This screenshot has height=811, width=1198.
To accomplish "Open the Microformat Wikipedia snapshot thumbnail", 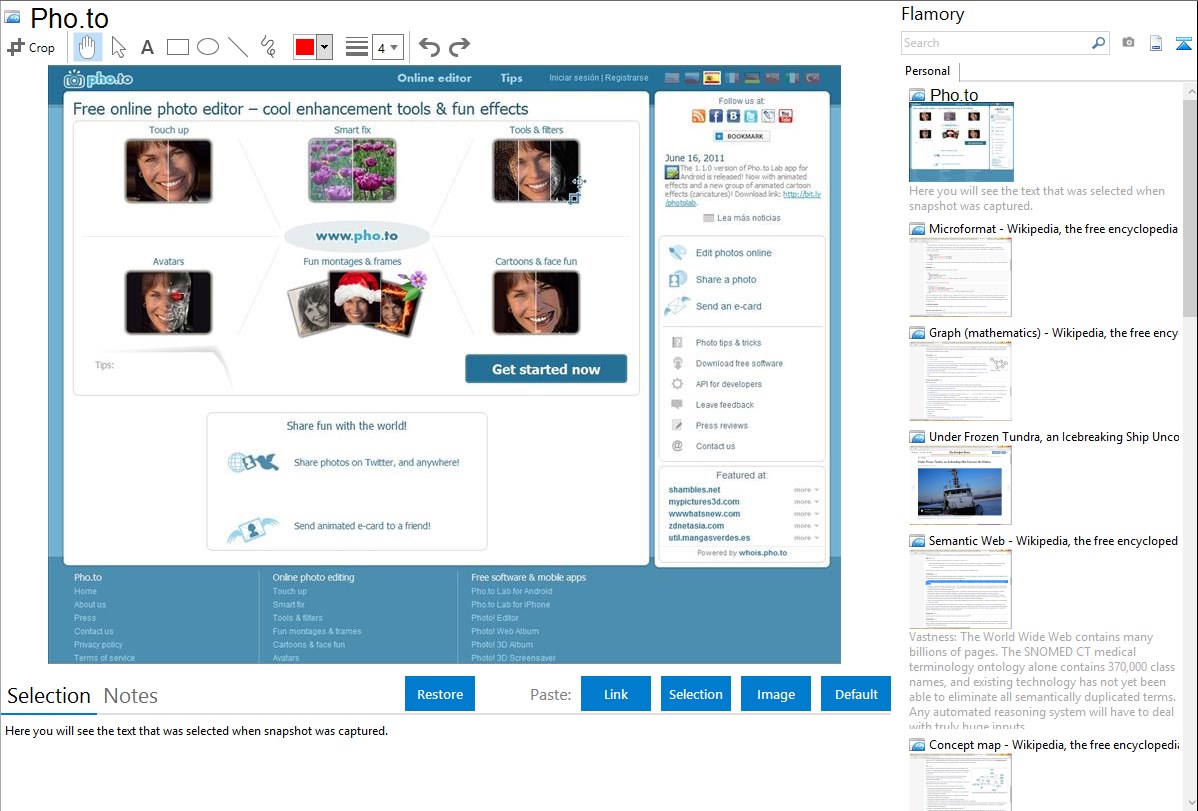I will [x=960, y=277].
